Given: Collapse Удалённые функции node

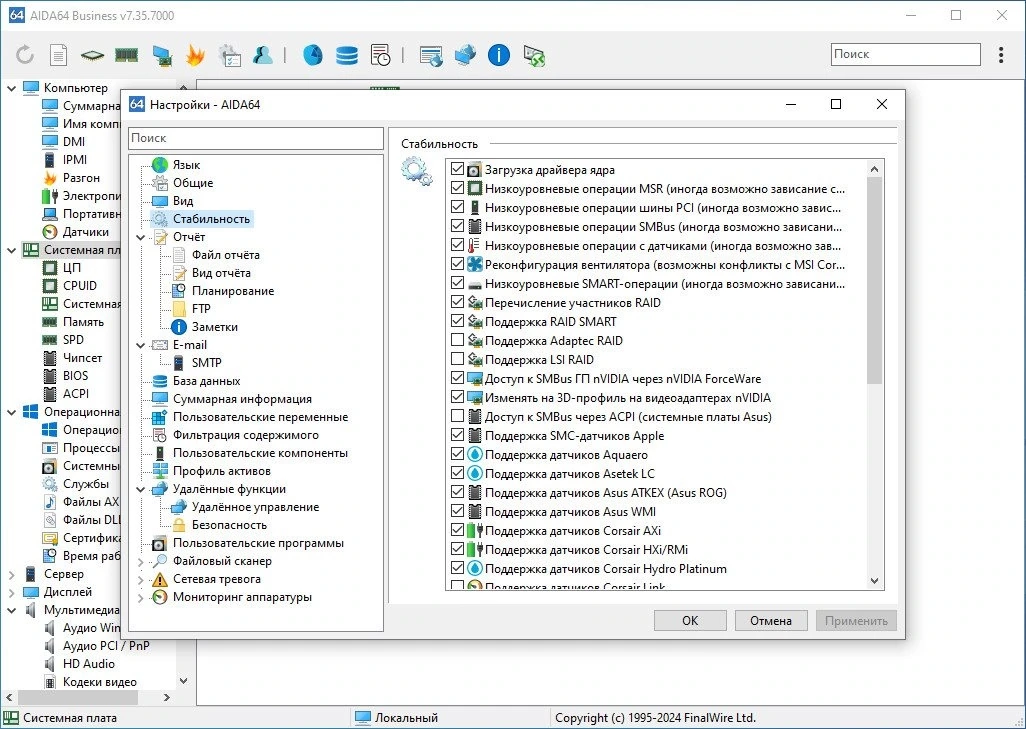Looking at the screenshot, I should tap(141, 489).
